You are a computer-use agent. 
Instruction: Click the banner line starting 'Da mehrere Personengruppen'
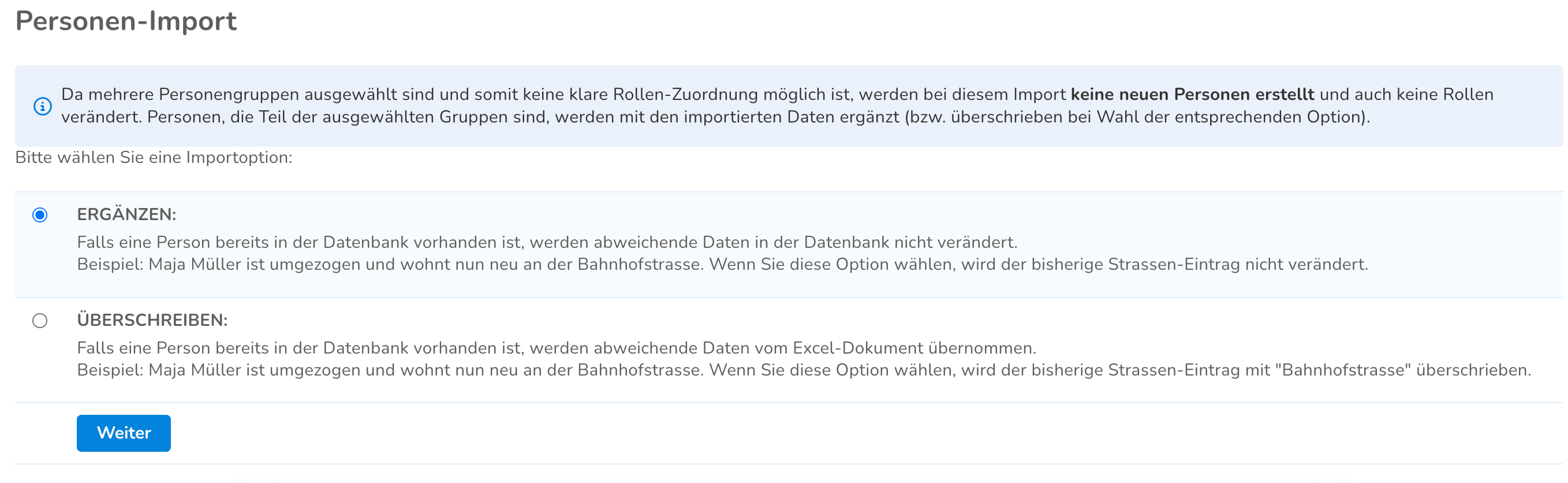(777, 94)
